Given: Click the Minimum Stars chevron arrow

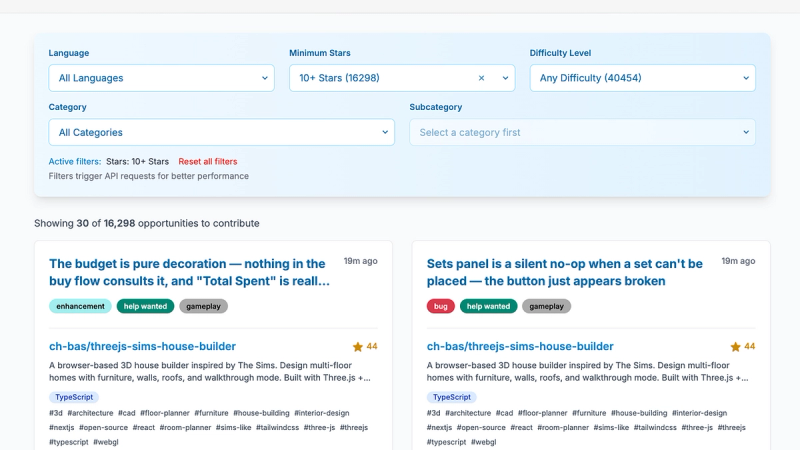Looking at the screenshot, I should [x=505, y=78].
